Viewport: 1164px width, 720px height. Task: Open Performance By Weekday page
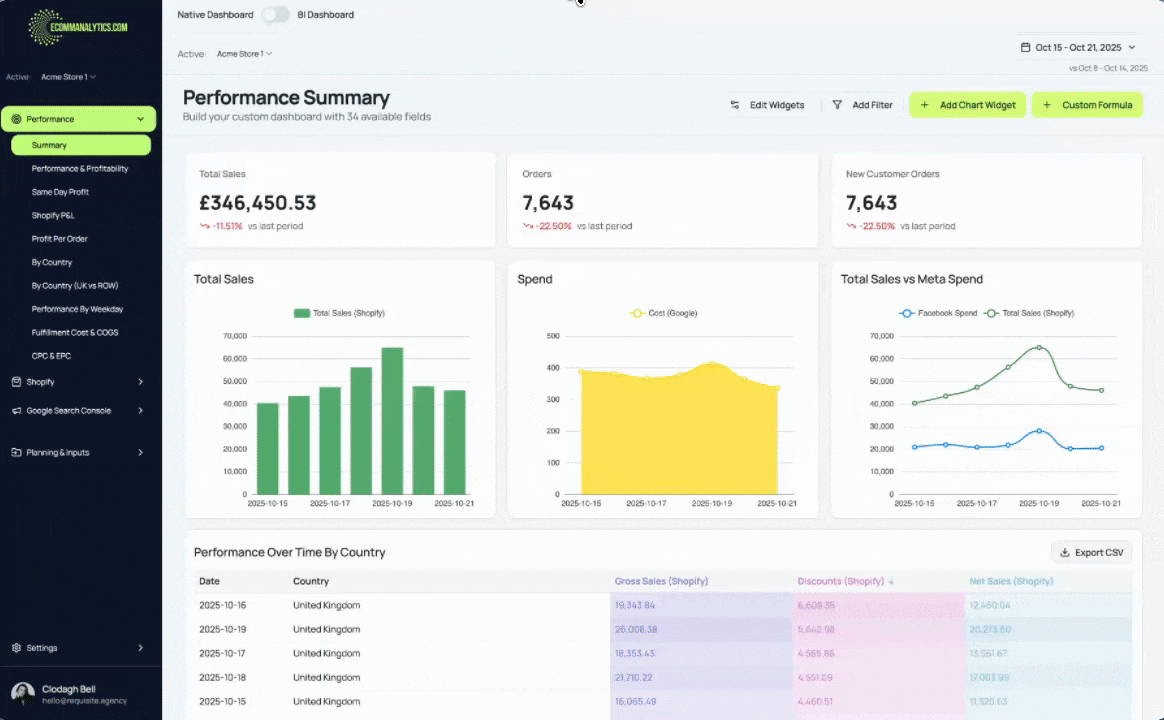point(77,309)
